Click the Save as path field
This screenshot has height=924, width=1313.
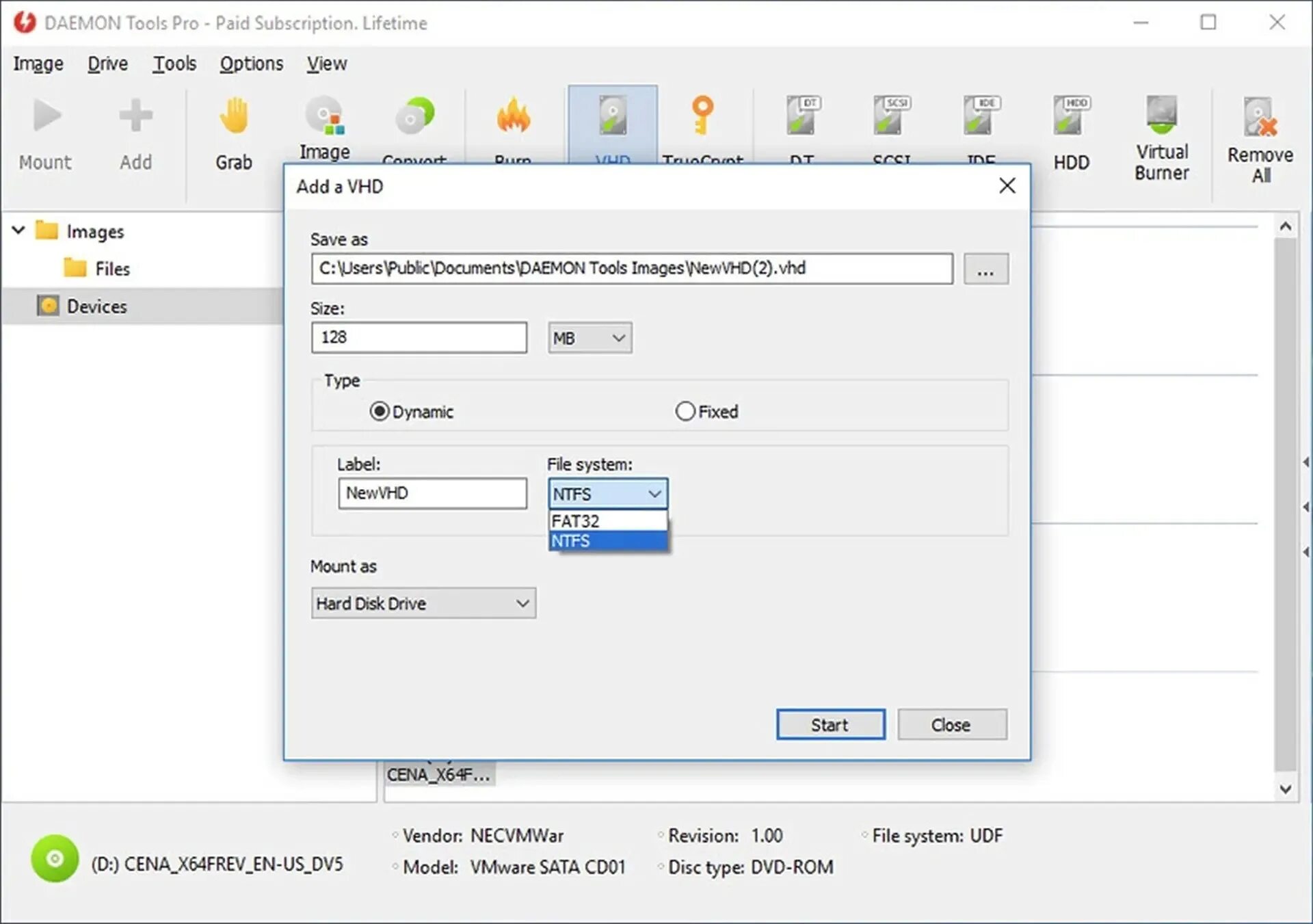[632, 268]
